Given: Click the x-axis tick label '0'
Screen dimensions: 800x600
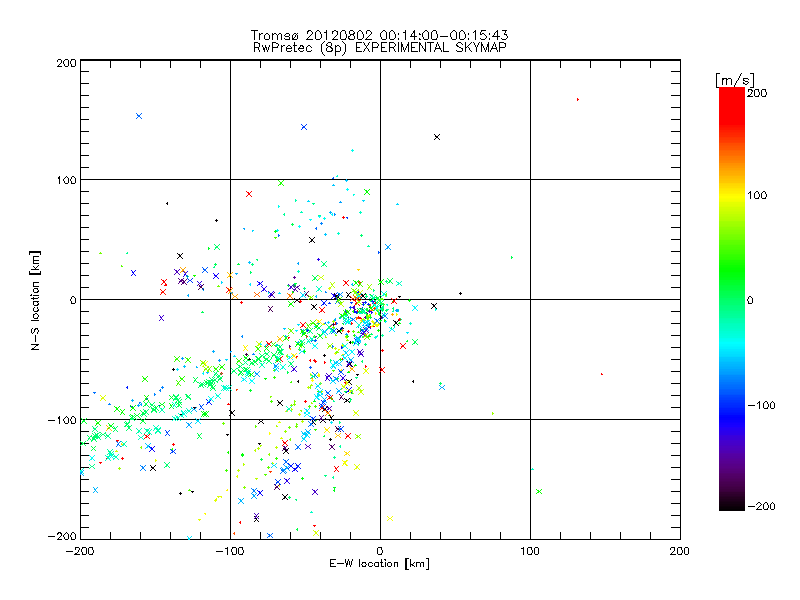Looking at the screenshot, I should click(x=380, y=551).
